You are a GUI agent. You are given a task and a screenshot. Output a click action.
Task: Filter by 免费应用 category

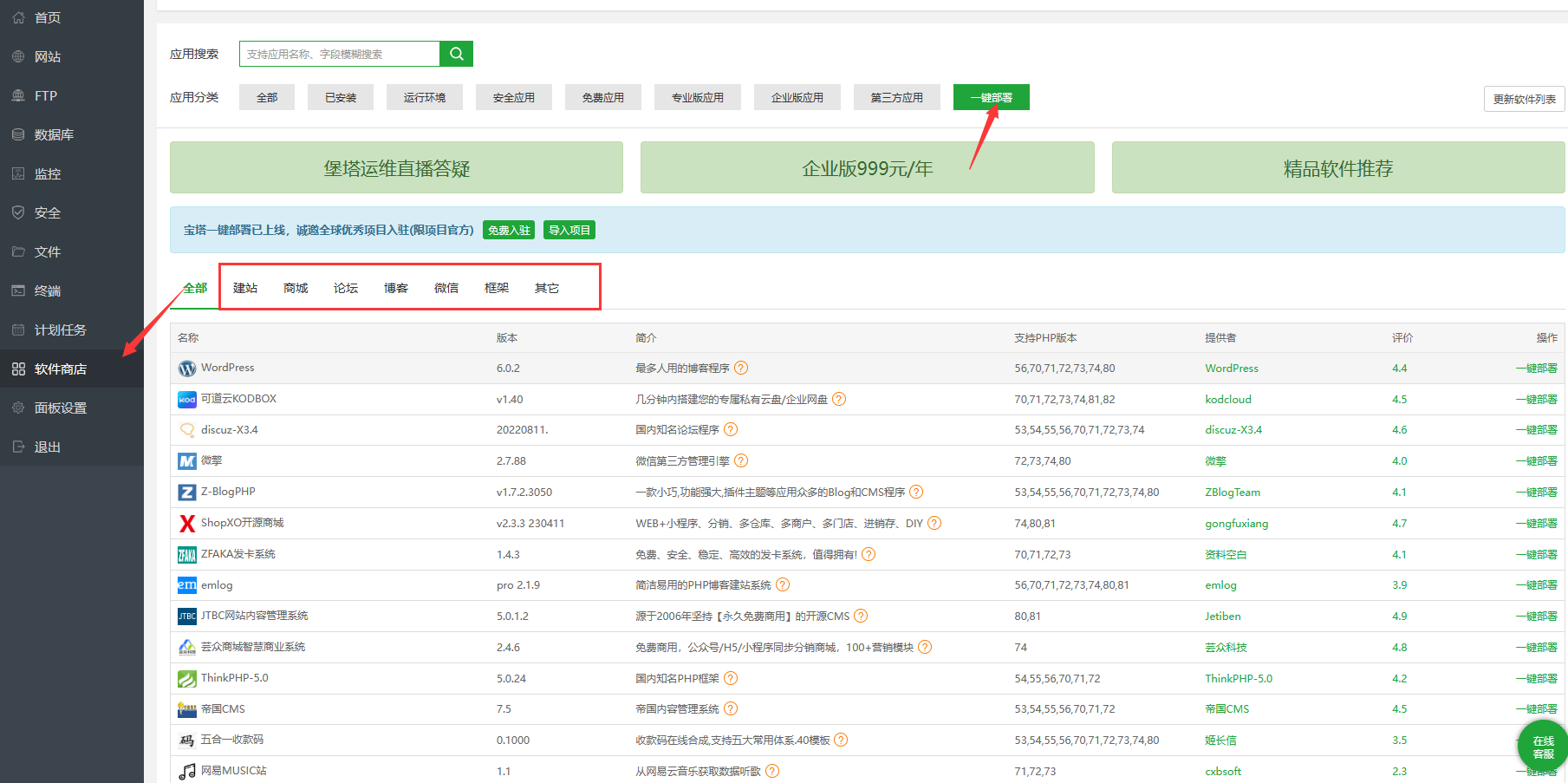tap(603, 97)
